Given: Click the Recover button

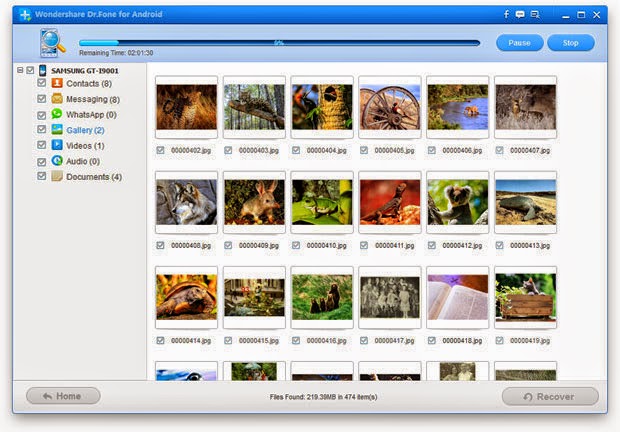Looking at the screenshot, I should pyautogui.click(x=550, y=396).
